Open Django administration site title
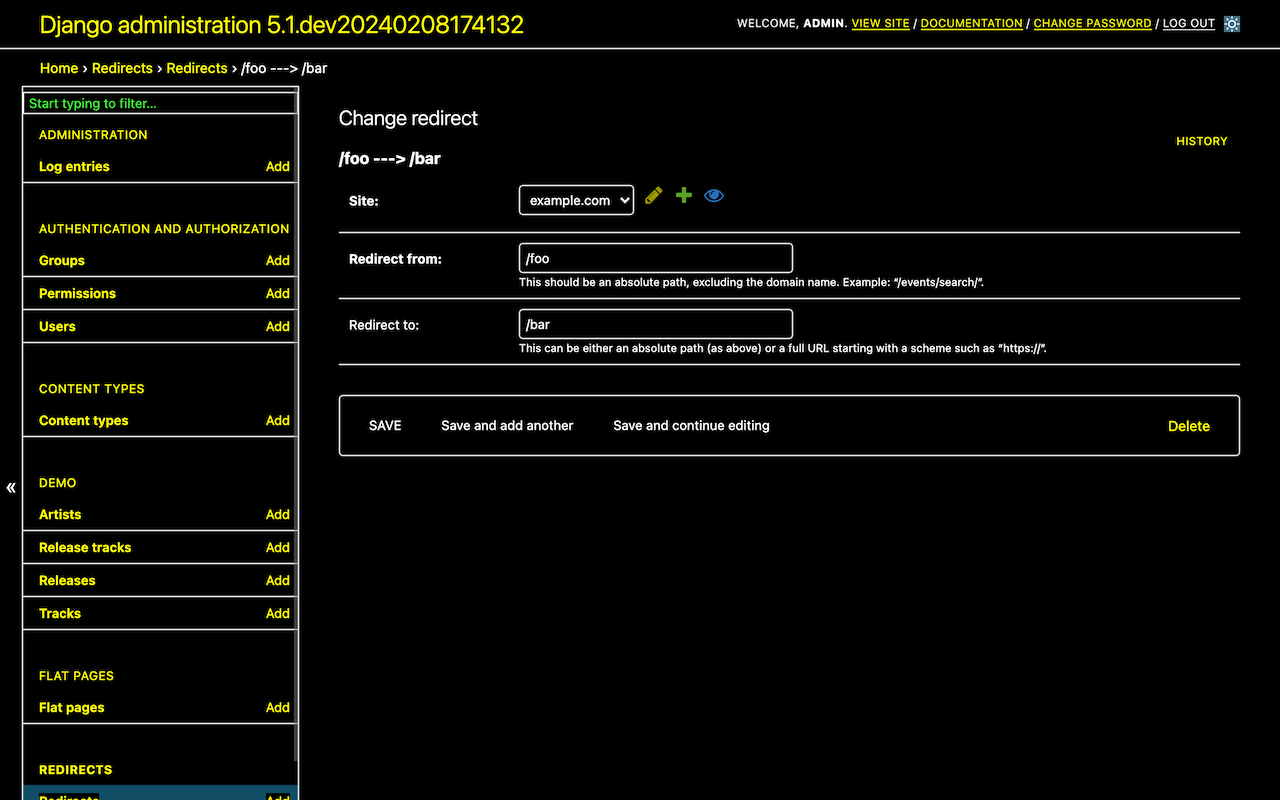The image size is (1280, 800). click(x=282, y=25)
